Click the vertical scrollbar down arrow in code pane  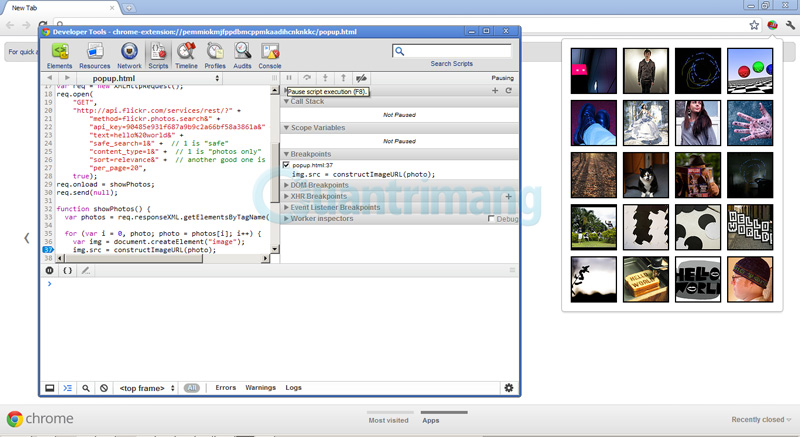point(275,249)
